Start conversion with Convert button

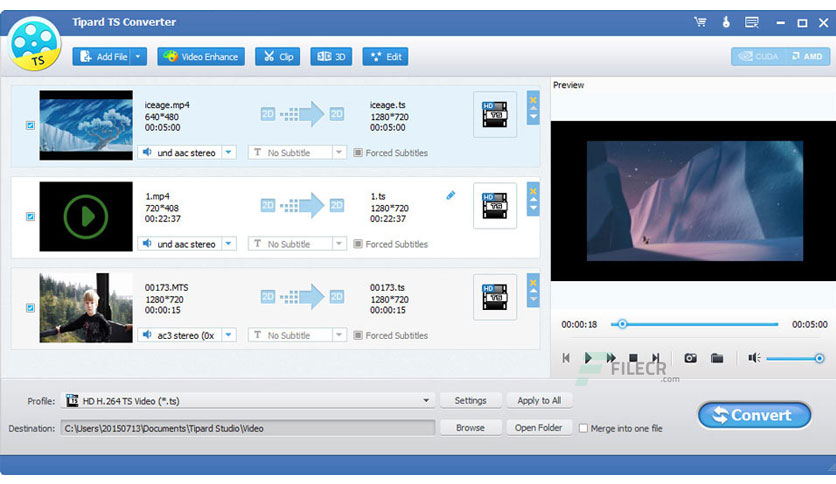754,415
